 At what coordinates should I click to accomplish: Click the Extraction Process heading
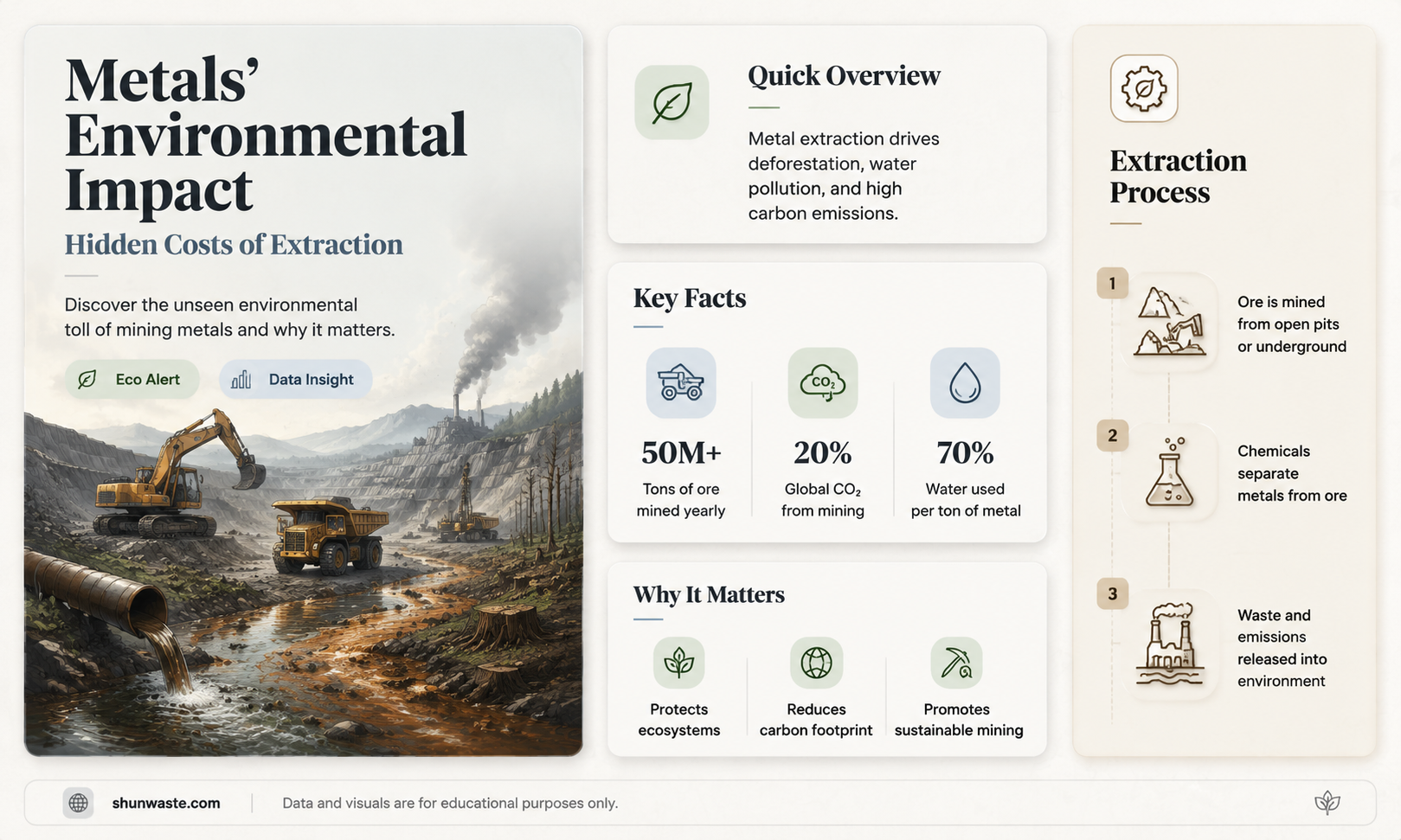click(1179, 176)
